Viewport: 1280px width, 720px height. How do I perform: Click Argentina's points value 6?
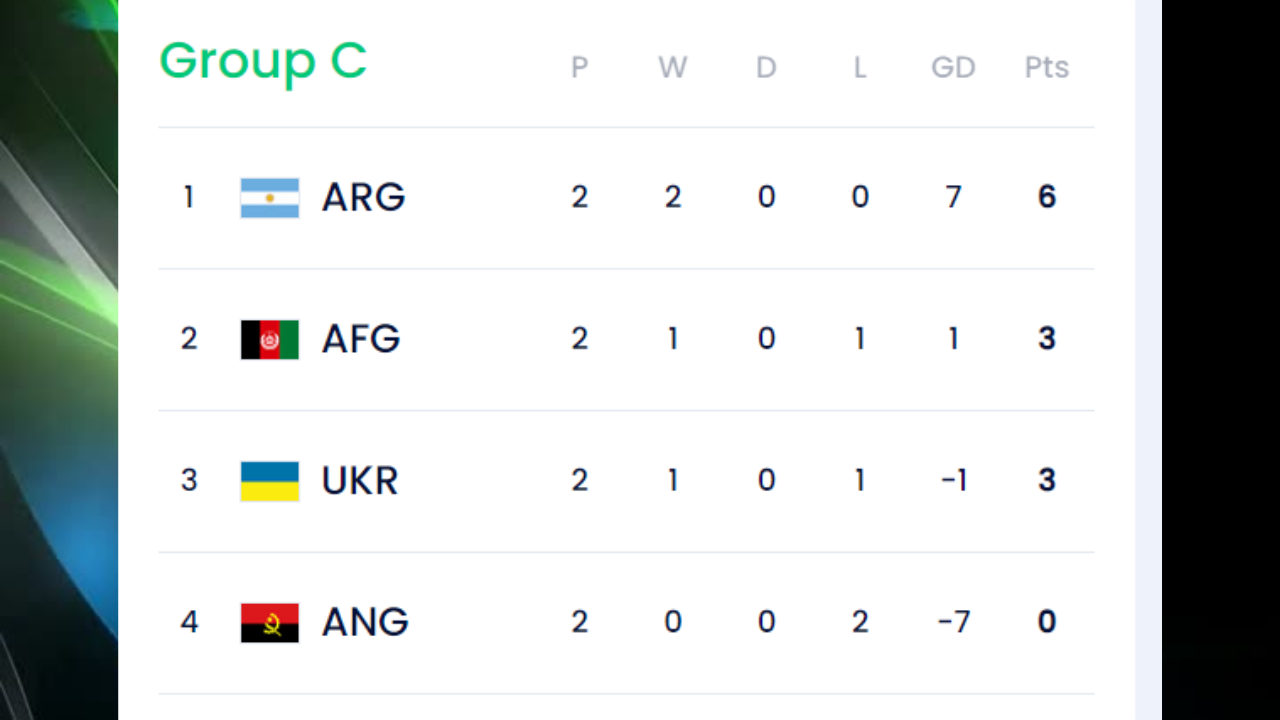point(1047,197)
